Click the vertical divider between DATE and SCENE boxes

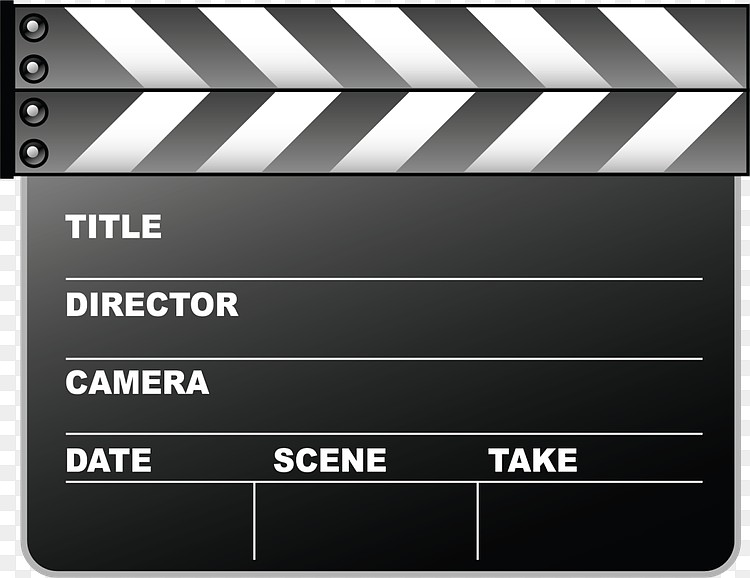[254, 521]
